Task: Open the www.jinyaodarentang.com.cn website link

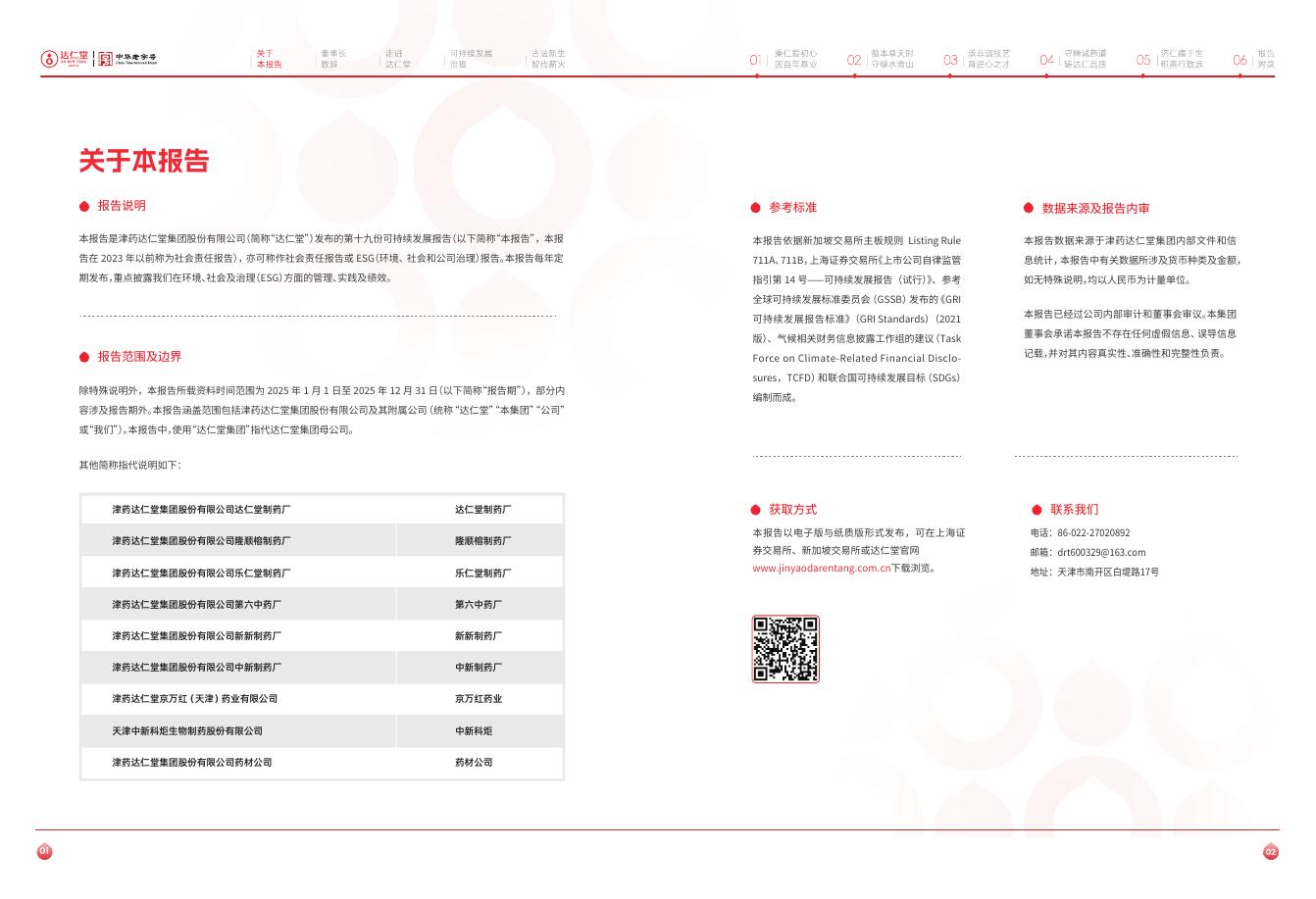Action: (821, 569)
